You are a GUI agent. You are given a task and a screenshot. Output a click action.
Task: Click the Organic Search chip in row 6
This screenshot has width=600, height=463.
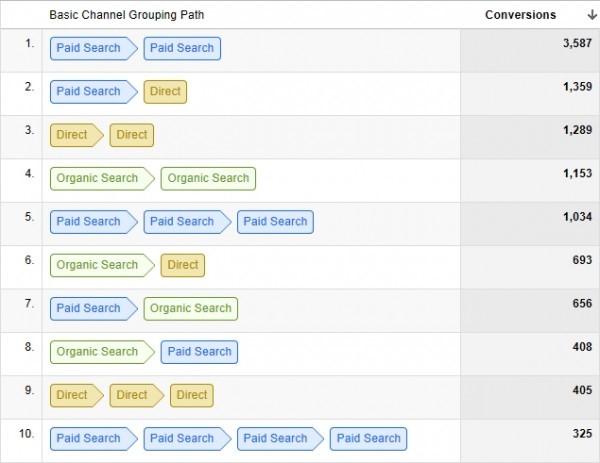pyautogui.click(x=102, y=265)
